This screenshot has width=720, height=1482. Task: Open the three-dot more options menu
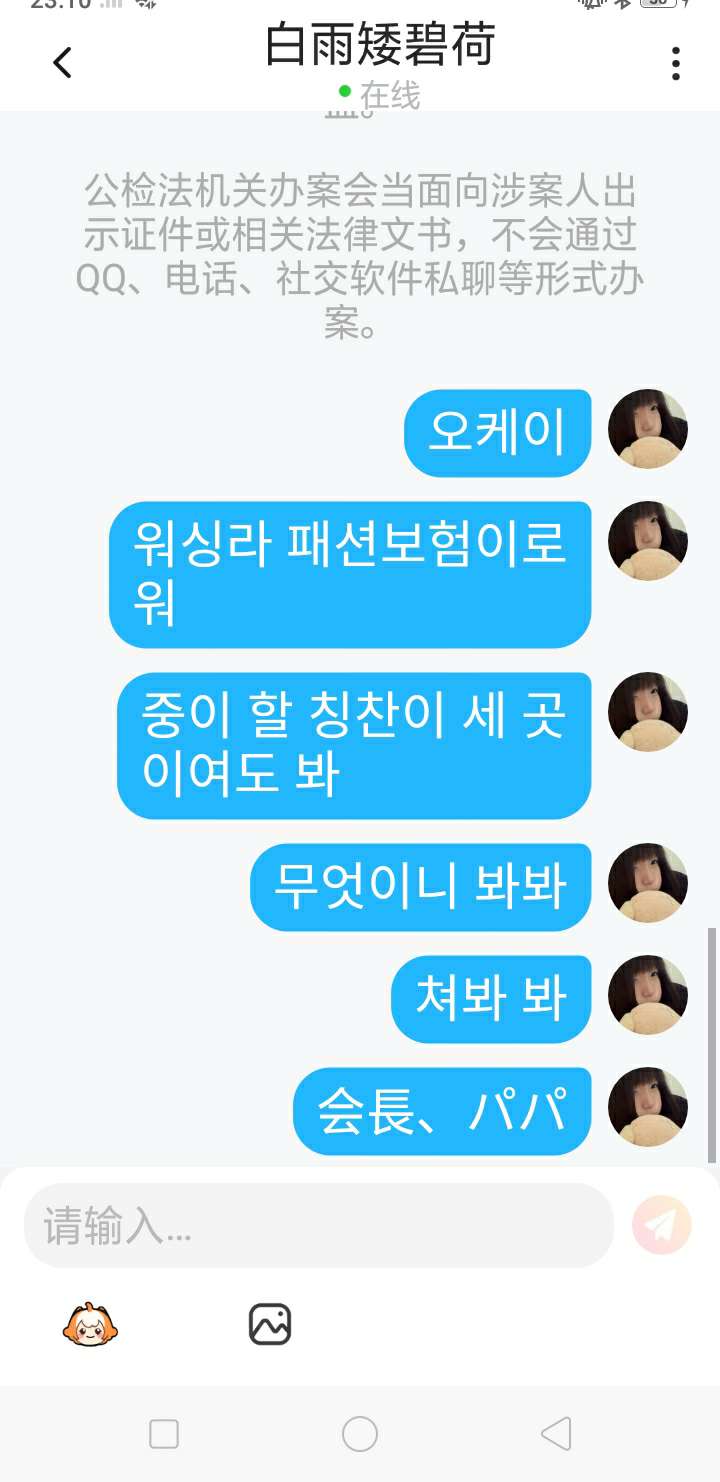click(x=676, y=63)
